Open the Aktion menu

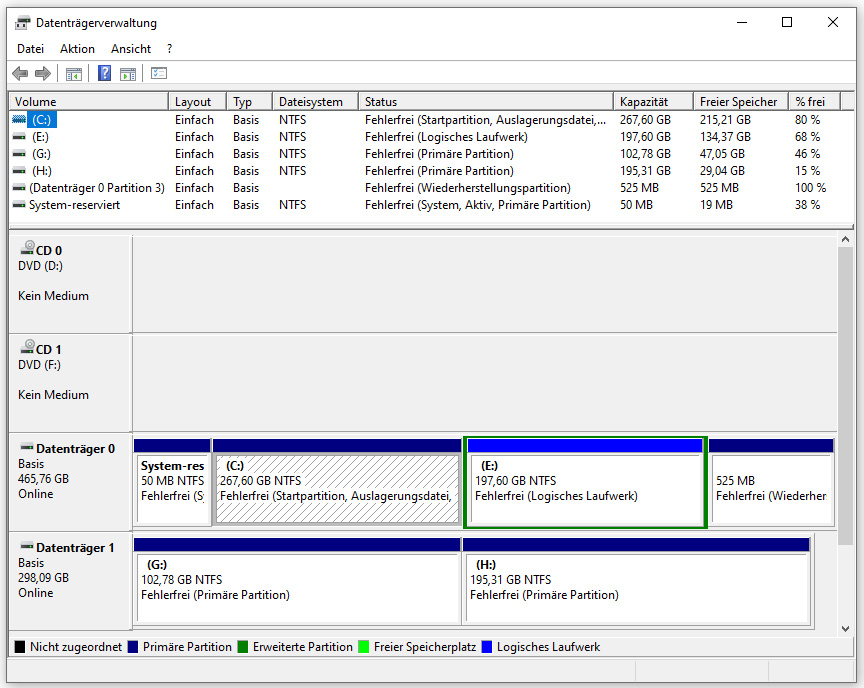[x=77, y=49]
